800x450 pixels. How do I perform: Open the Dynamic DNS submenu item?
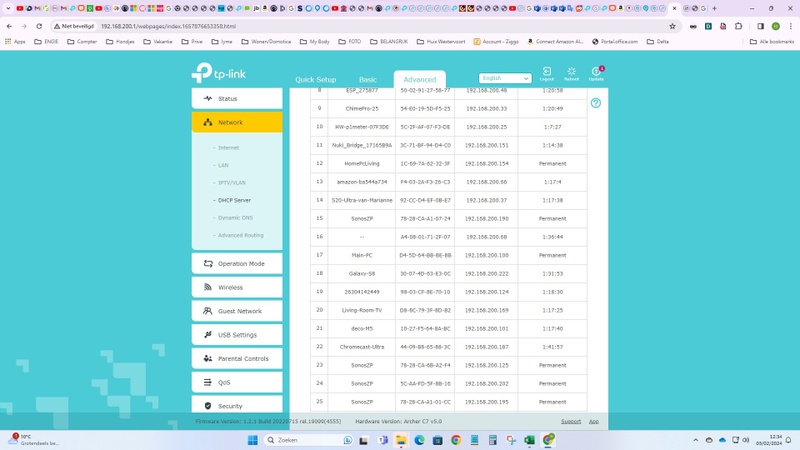(235, 218)
